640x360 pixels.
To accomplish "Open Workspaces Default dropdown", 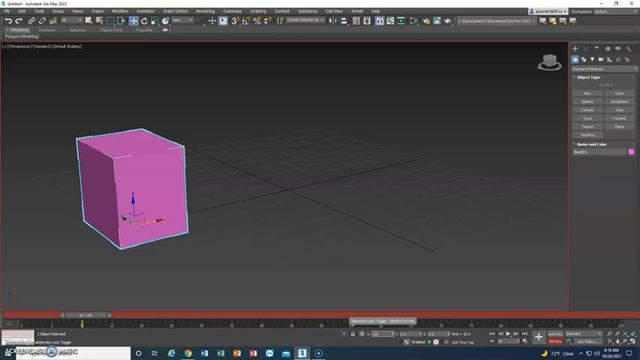I will 616,11.
